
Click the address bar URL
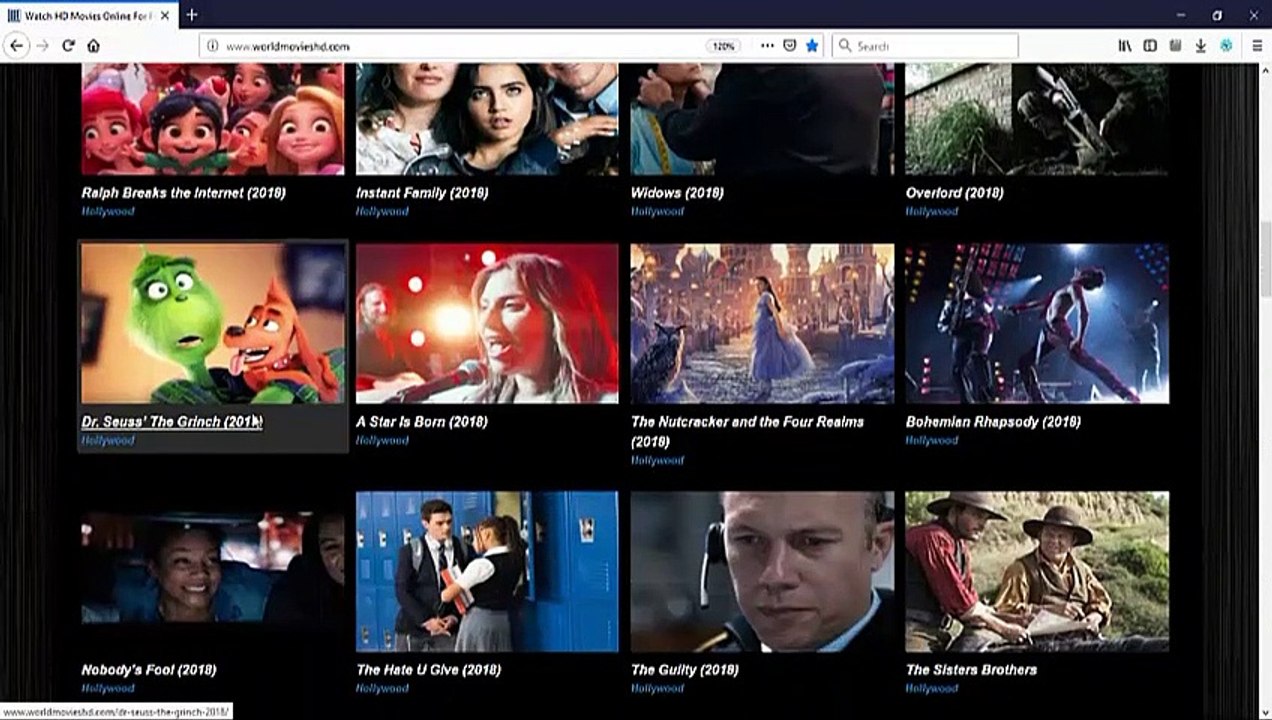[x=287, y=46]
